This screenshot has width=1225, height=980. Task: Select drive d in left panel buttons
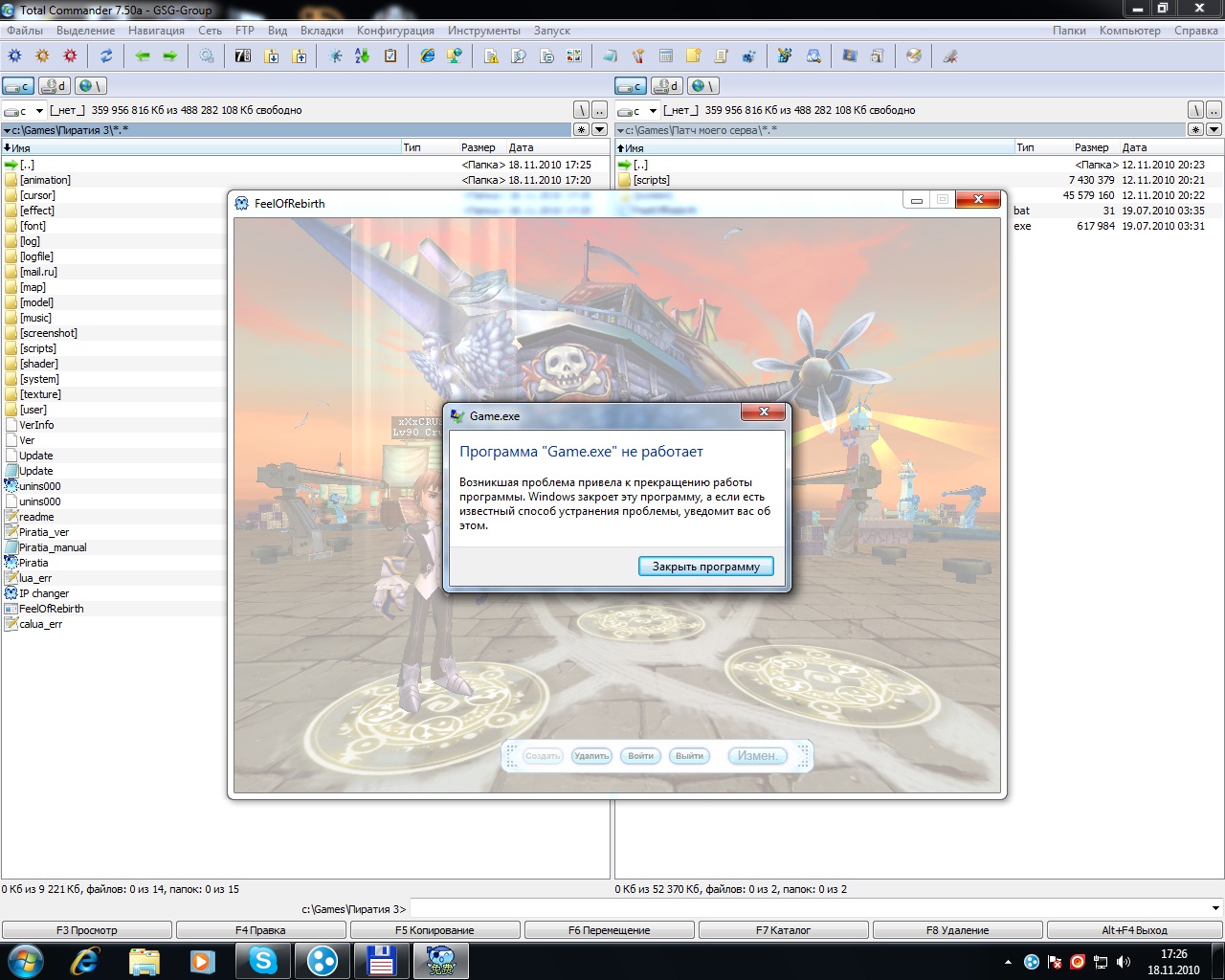[x=55, y=86]
